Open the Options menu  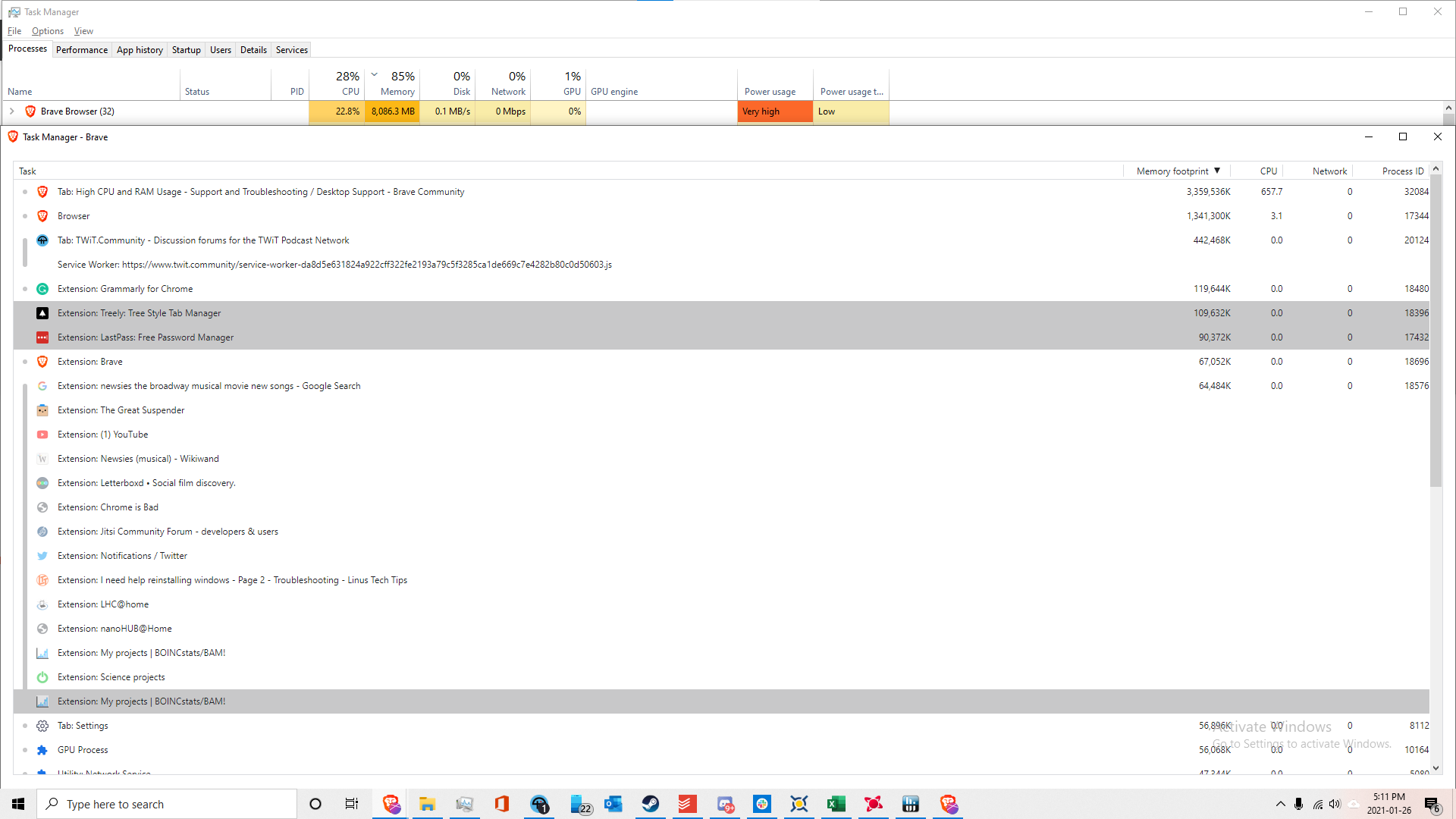click(x=47, y=31)
